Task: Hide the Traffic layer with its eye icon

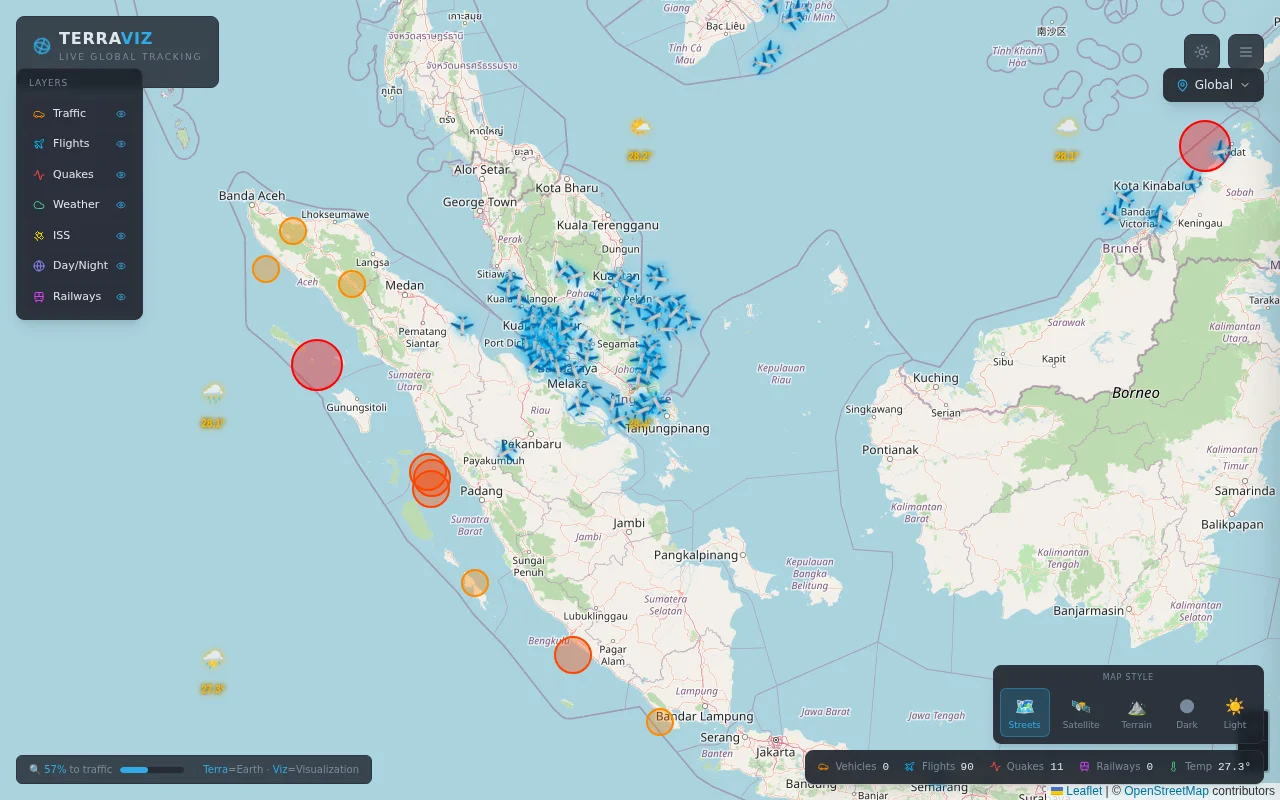Action: [x=121, y=114]
